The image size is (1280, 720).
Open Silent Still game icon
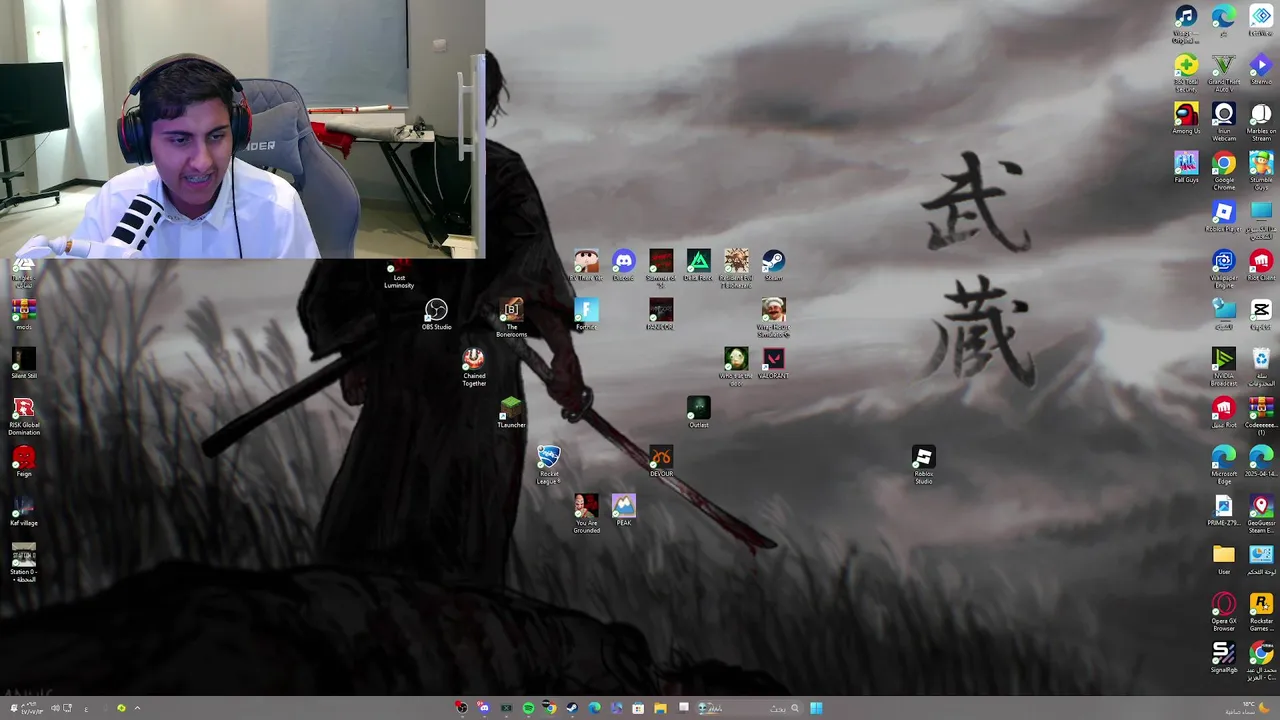click(x=24, y=363)
